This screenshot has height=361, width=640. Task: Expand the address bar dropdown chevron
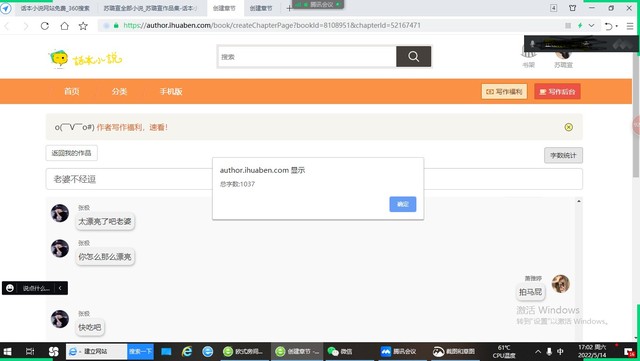pyautogui.click(x=591, y=25)
